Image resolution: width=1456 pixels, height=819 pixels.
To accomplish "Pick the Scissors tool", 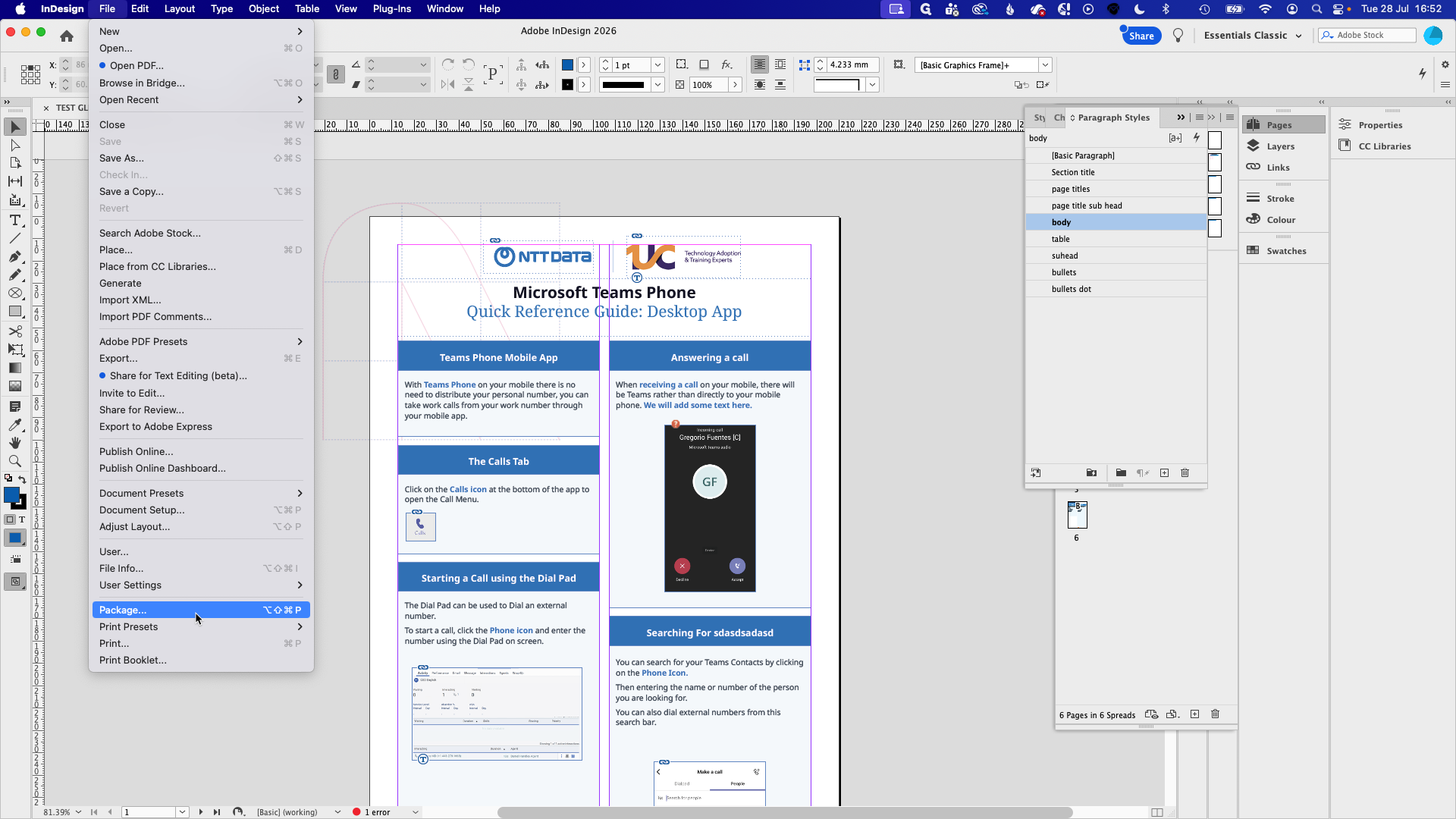I will click(14, 331).
